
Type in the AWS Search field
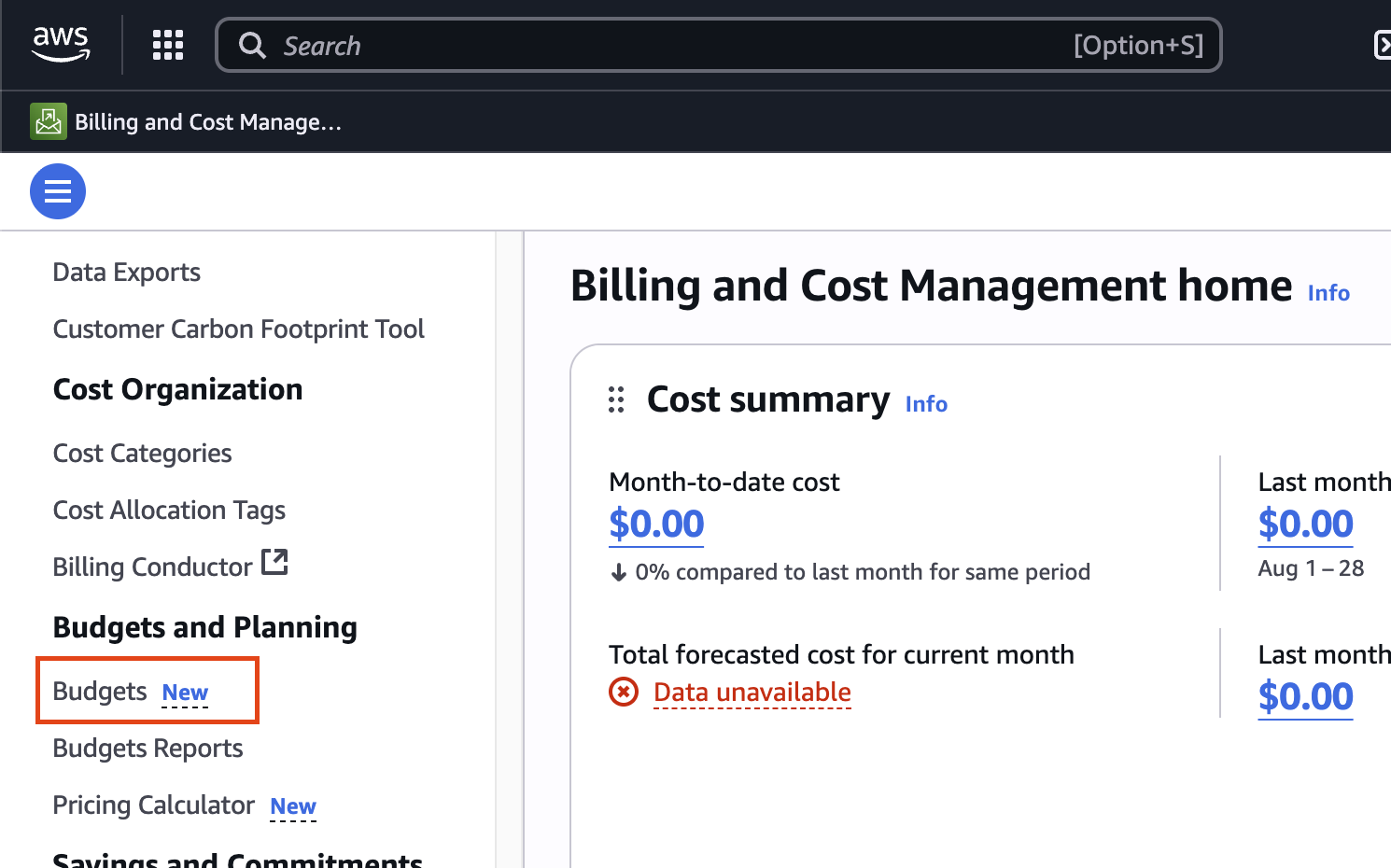[653, 45]
